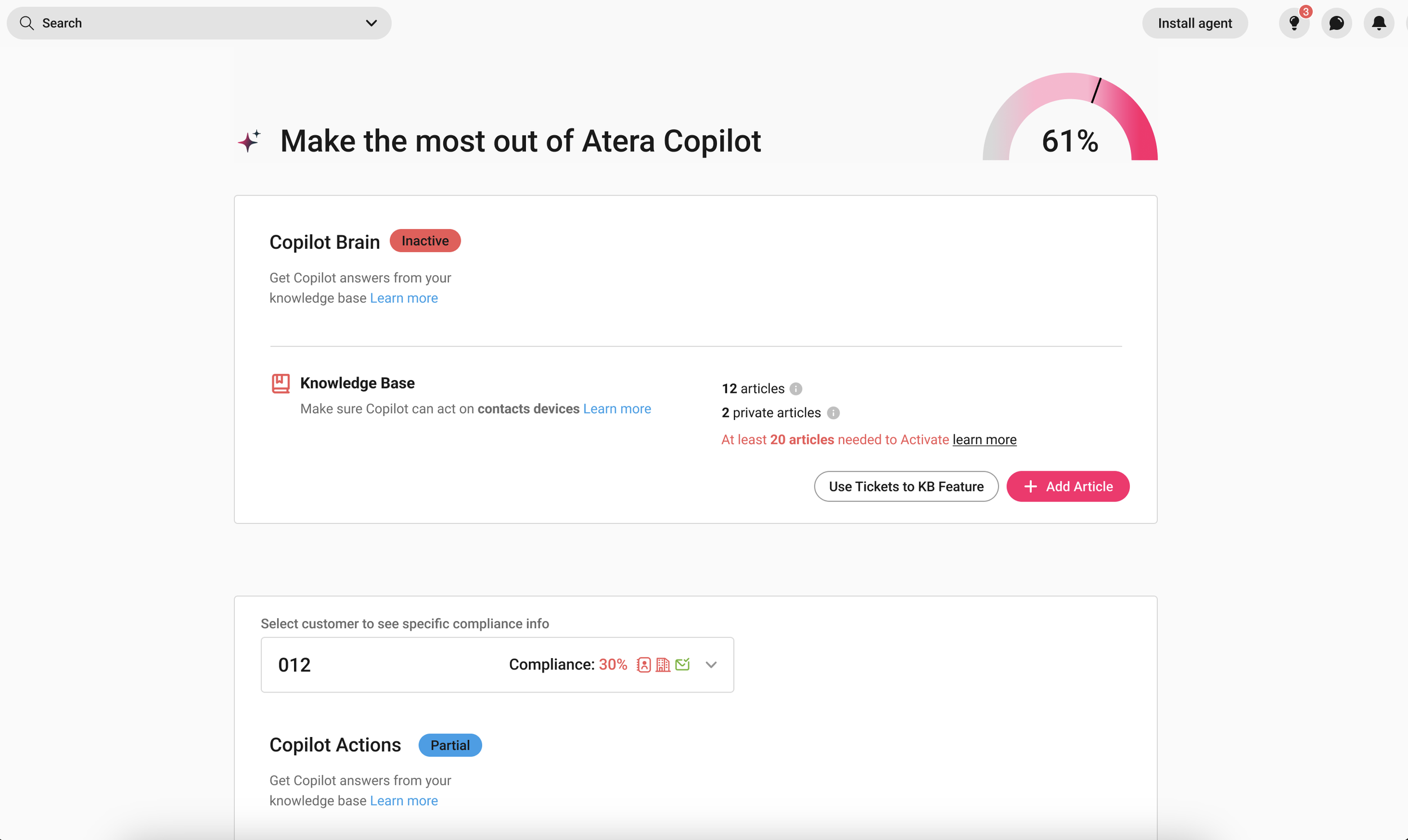Screen dimensions: 1408x840
Task: Click the Inactive status badge
Action: pyautogui.click(x=425, y=240)
